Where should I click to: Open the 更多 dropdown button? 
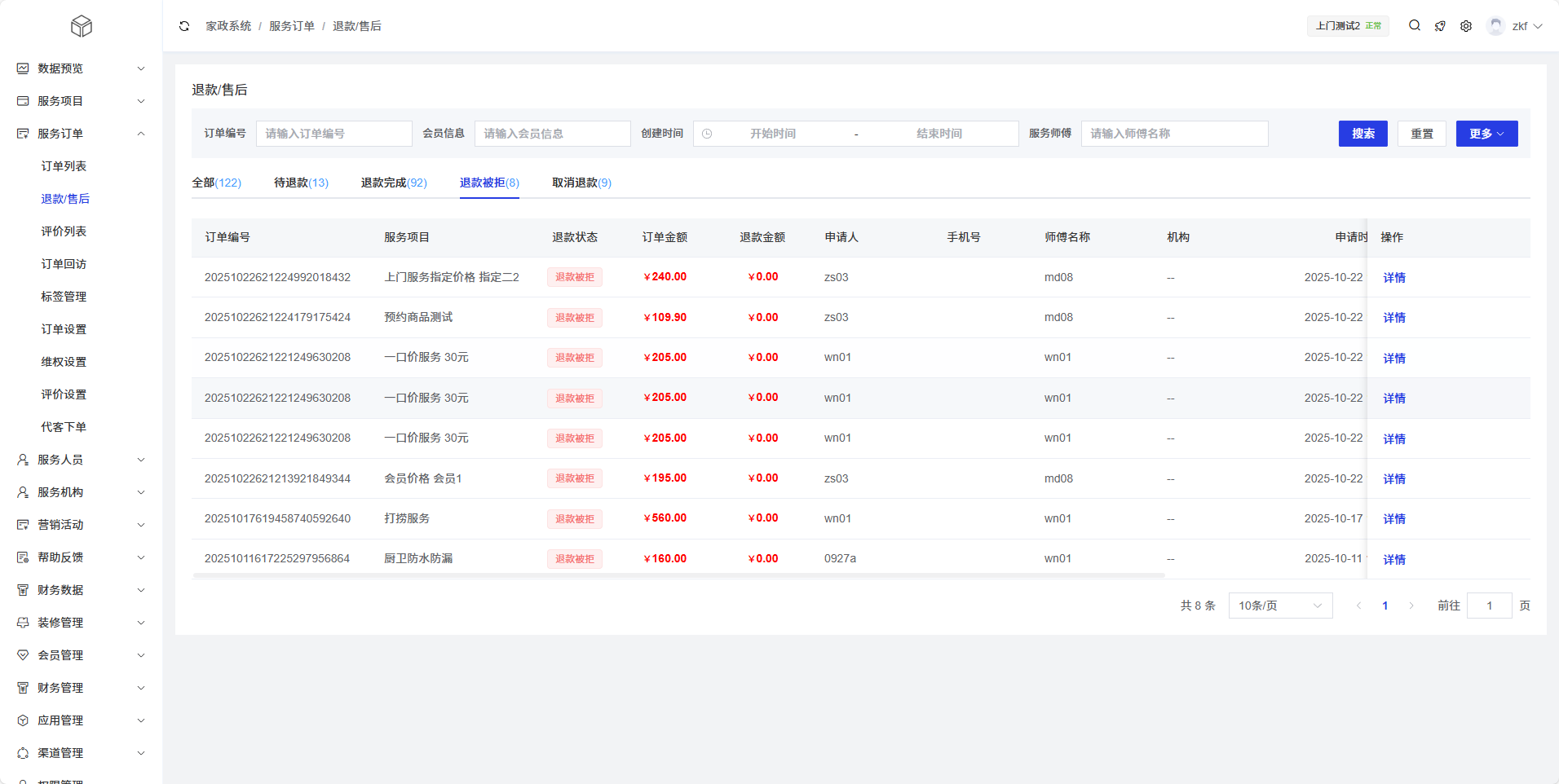click(1486, 134)
